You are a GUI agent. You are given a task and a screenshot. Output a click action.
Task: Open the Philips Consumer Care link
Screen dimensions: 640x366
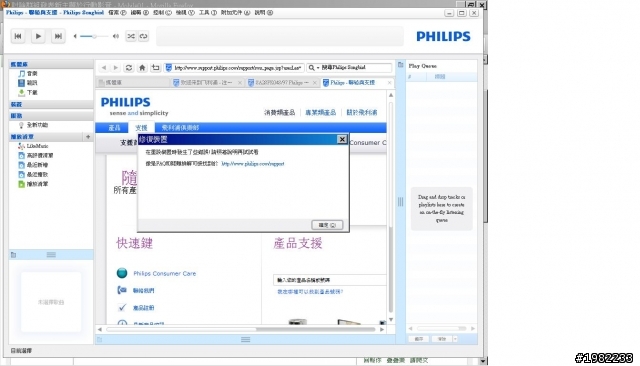[x=164, y=273]
